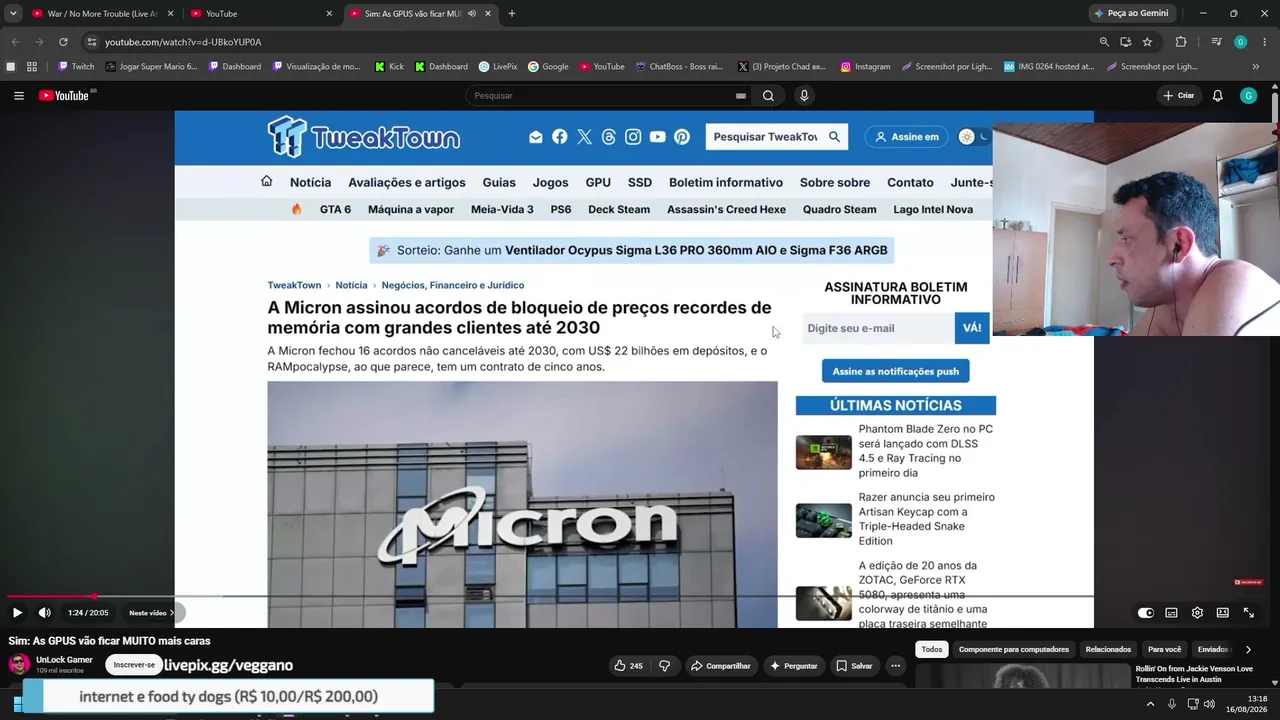Toggle the autoplay switch in the player
Viewport: 1280px width, 720px height.
tap(1146, 613)
